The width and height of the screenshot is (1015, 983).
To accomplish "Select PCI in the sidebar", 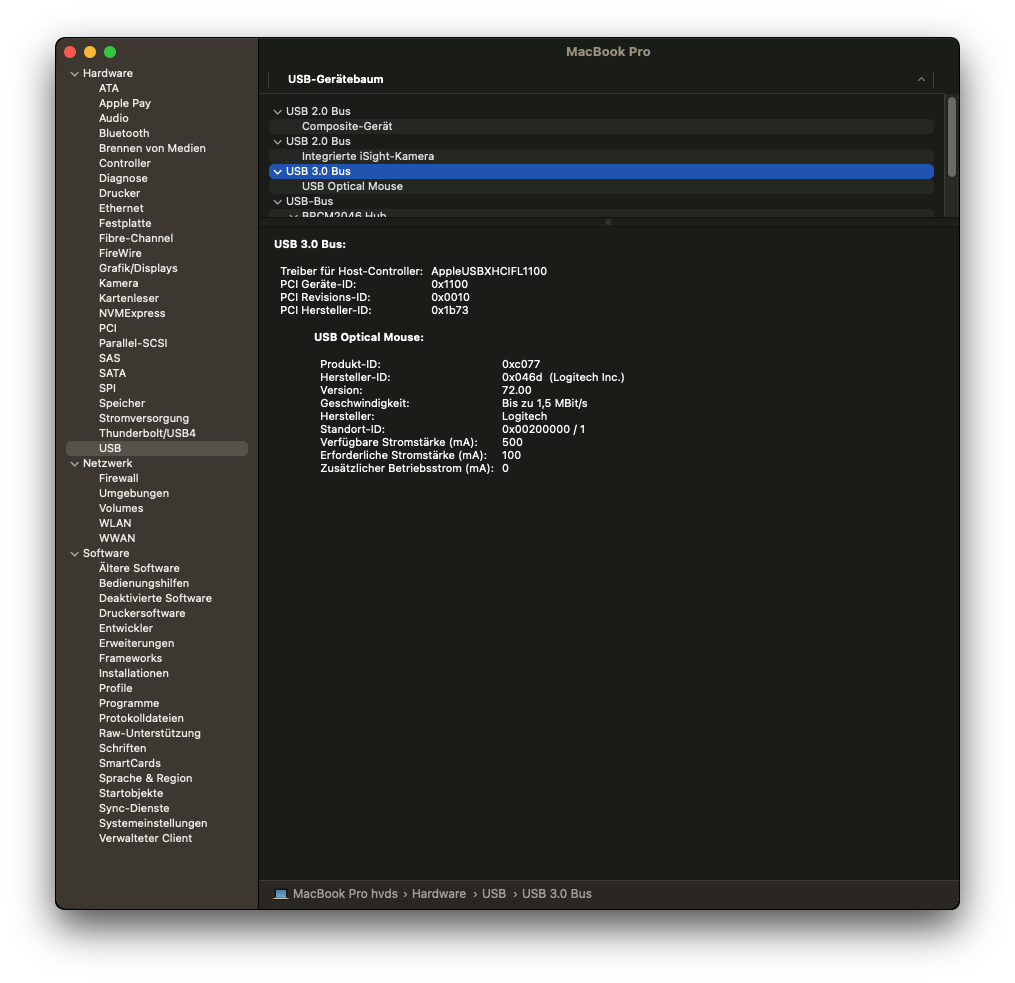I will point(107,328).
